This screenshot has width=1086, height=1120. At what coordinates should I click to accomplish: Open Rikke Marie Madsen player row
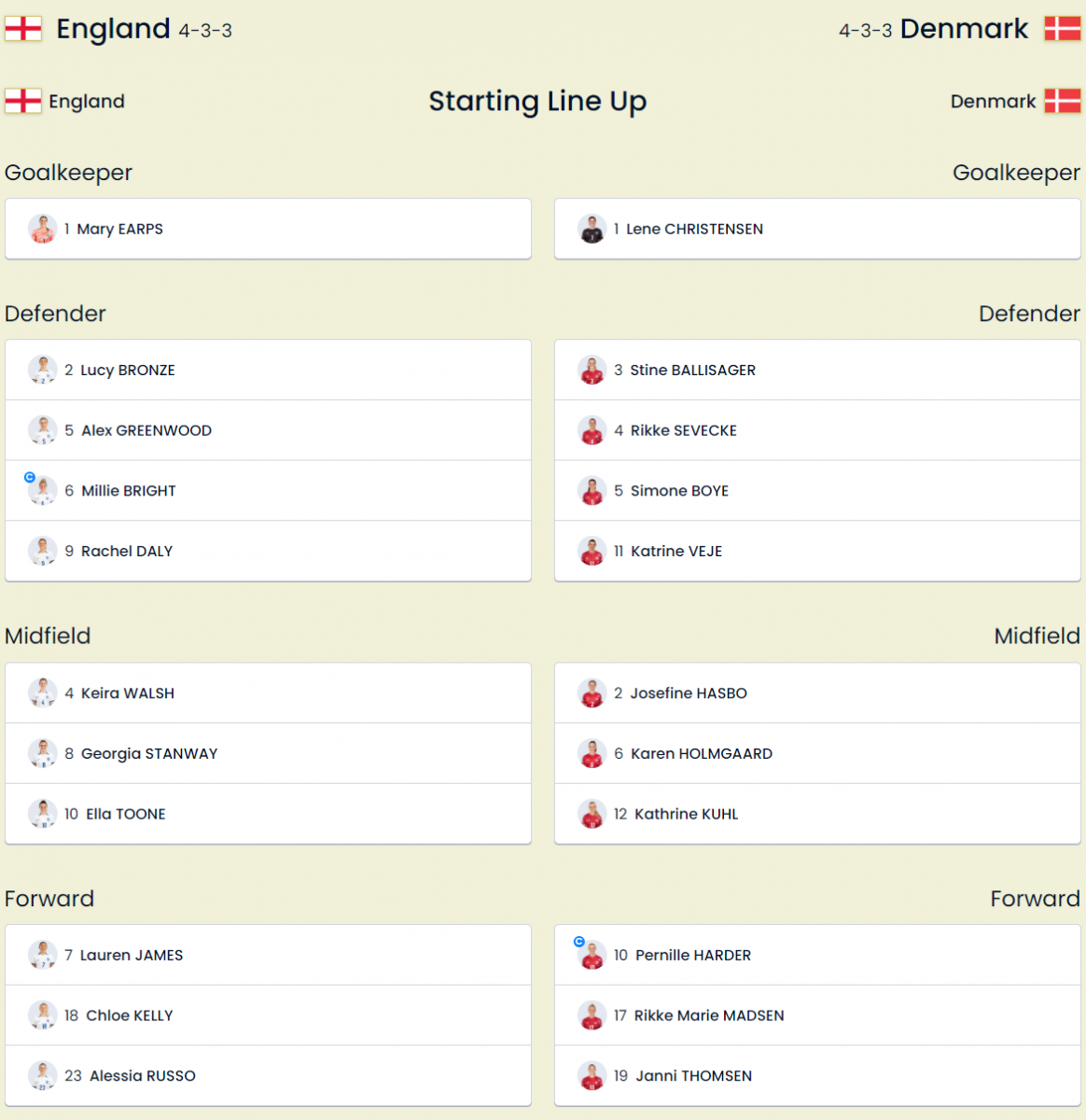[817, 1015]
